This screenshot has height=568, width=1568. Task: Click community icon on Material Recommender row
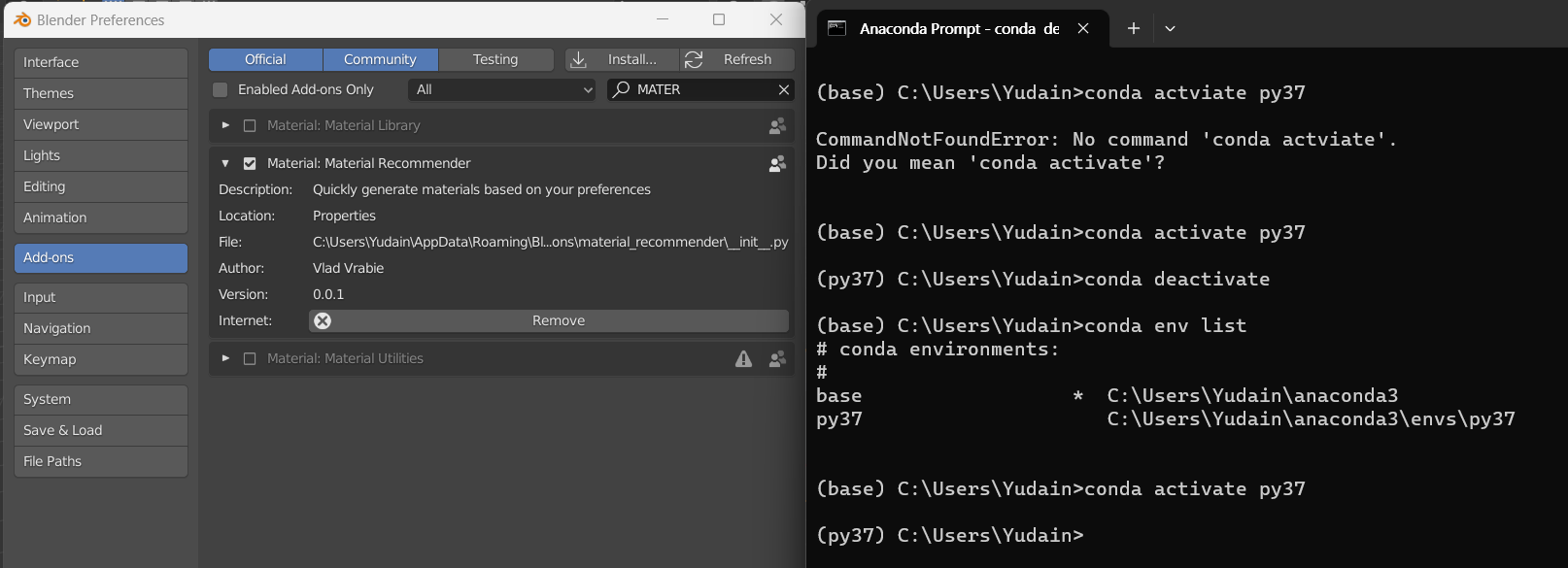click(x=777, y=164)
